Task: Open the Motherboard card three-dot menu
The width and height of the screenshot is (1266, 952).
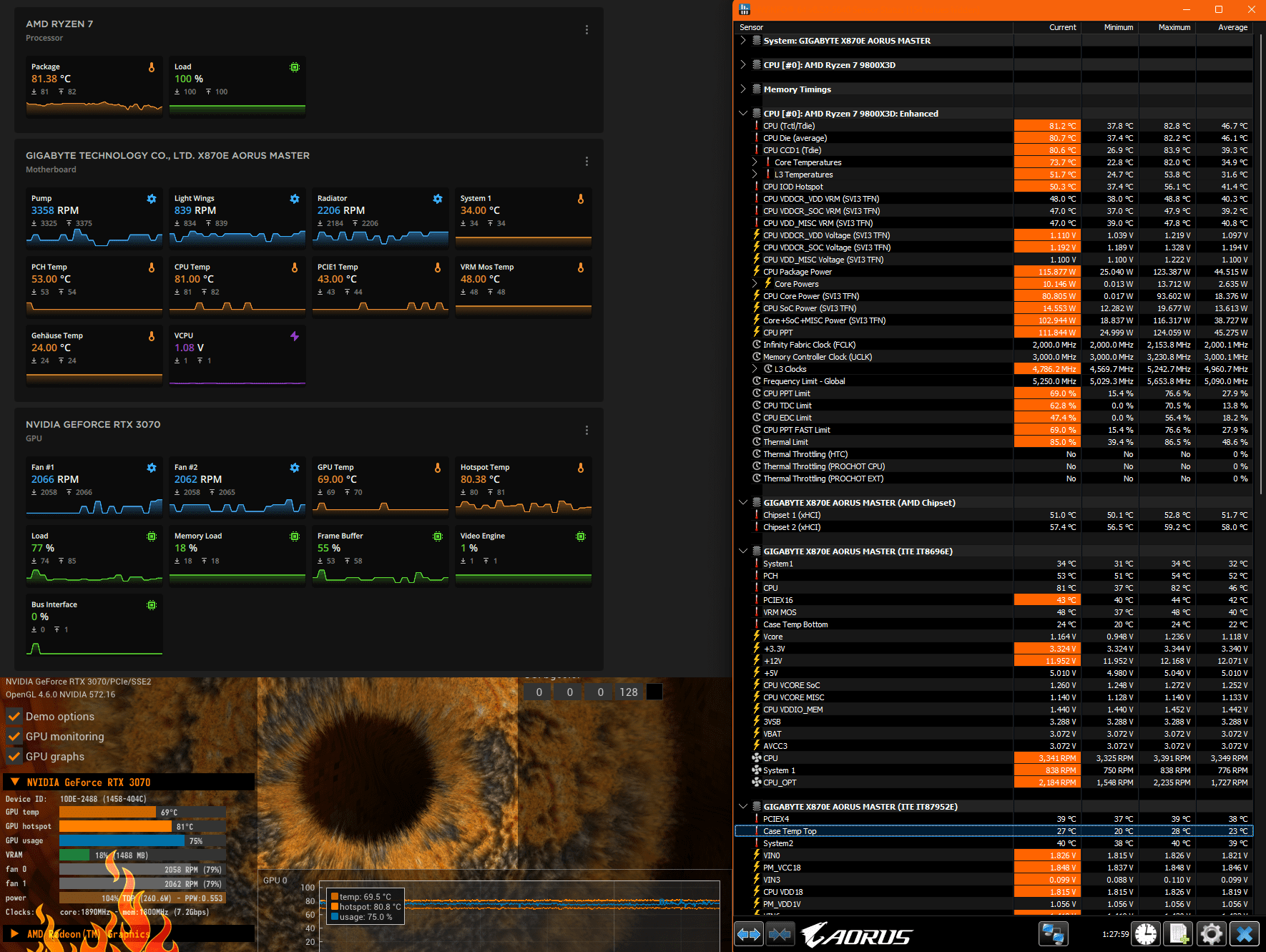Action: pos(587,162)
